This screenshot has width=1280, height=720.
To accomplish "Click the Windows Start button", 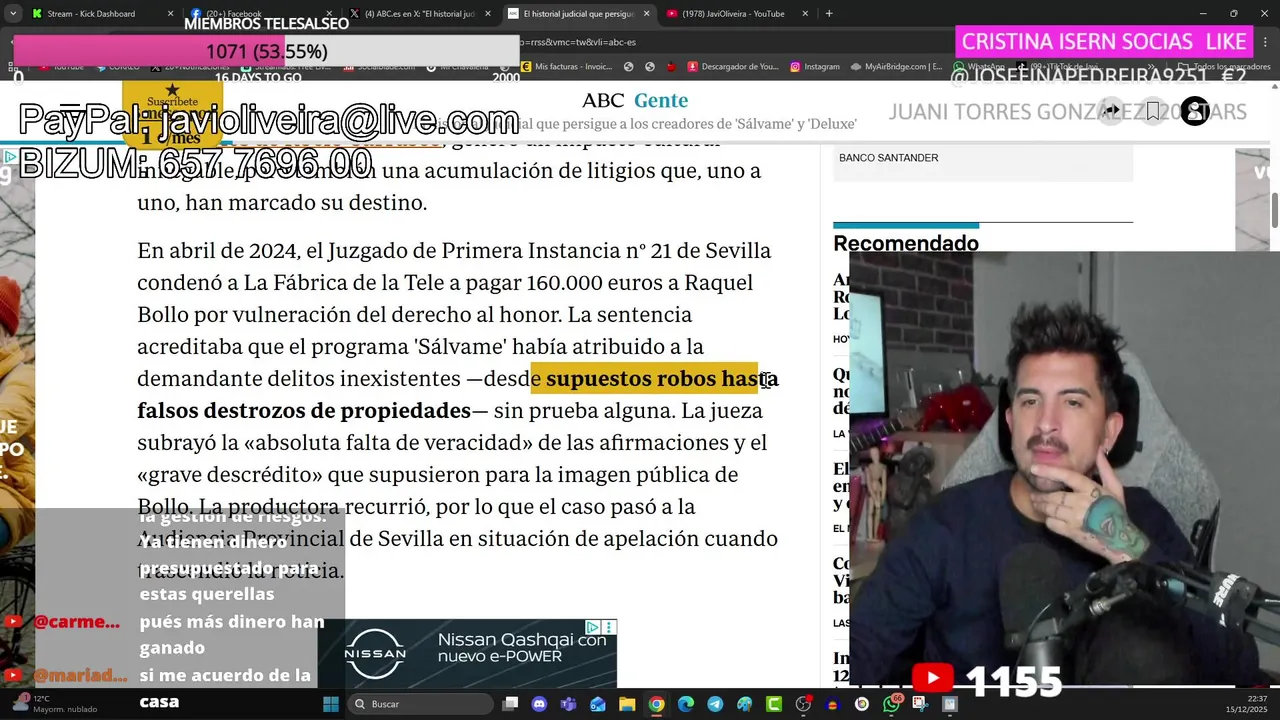I will (331, 704).
